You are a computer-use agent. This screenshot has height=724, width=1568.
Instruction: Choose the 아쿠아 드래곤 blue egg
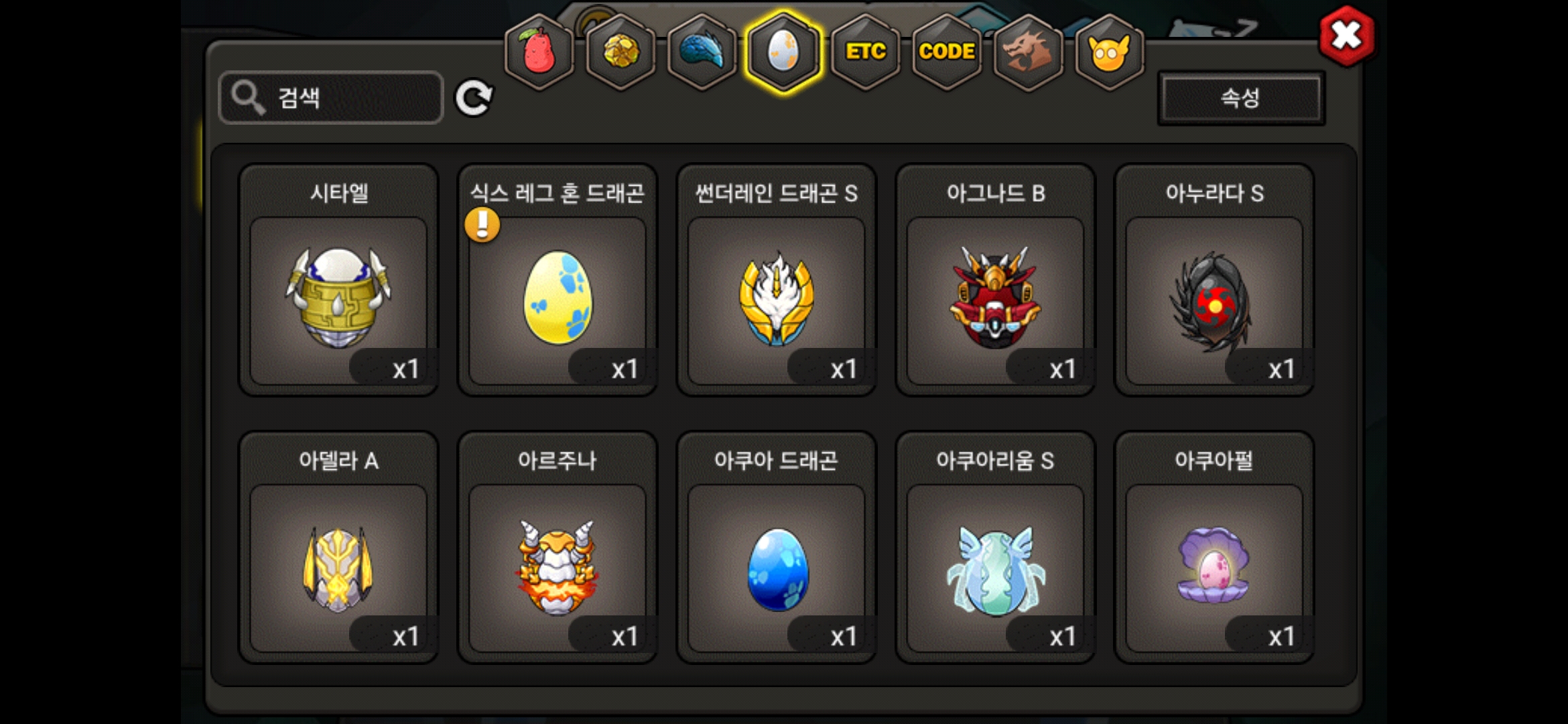777,548
